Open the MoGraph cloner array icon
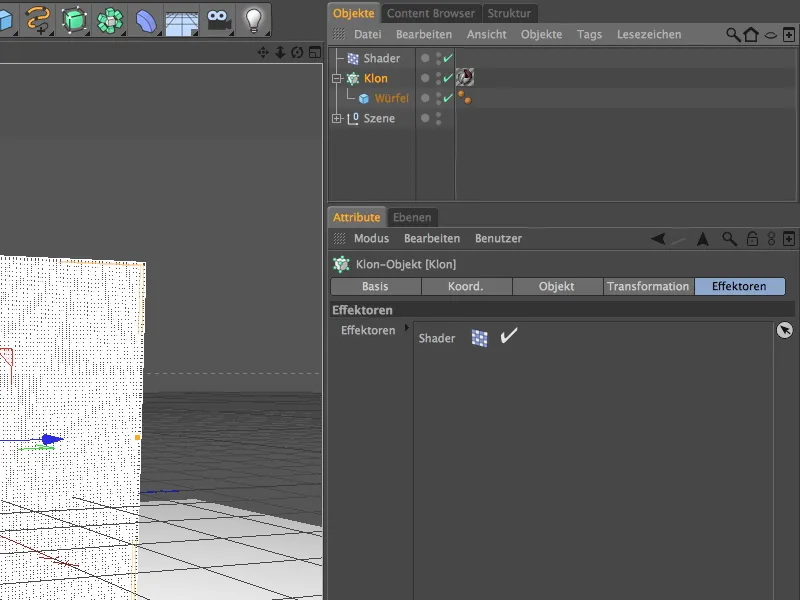 click(110, 20)
